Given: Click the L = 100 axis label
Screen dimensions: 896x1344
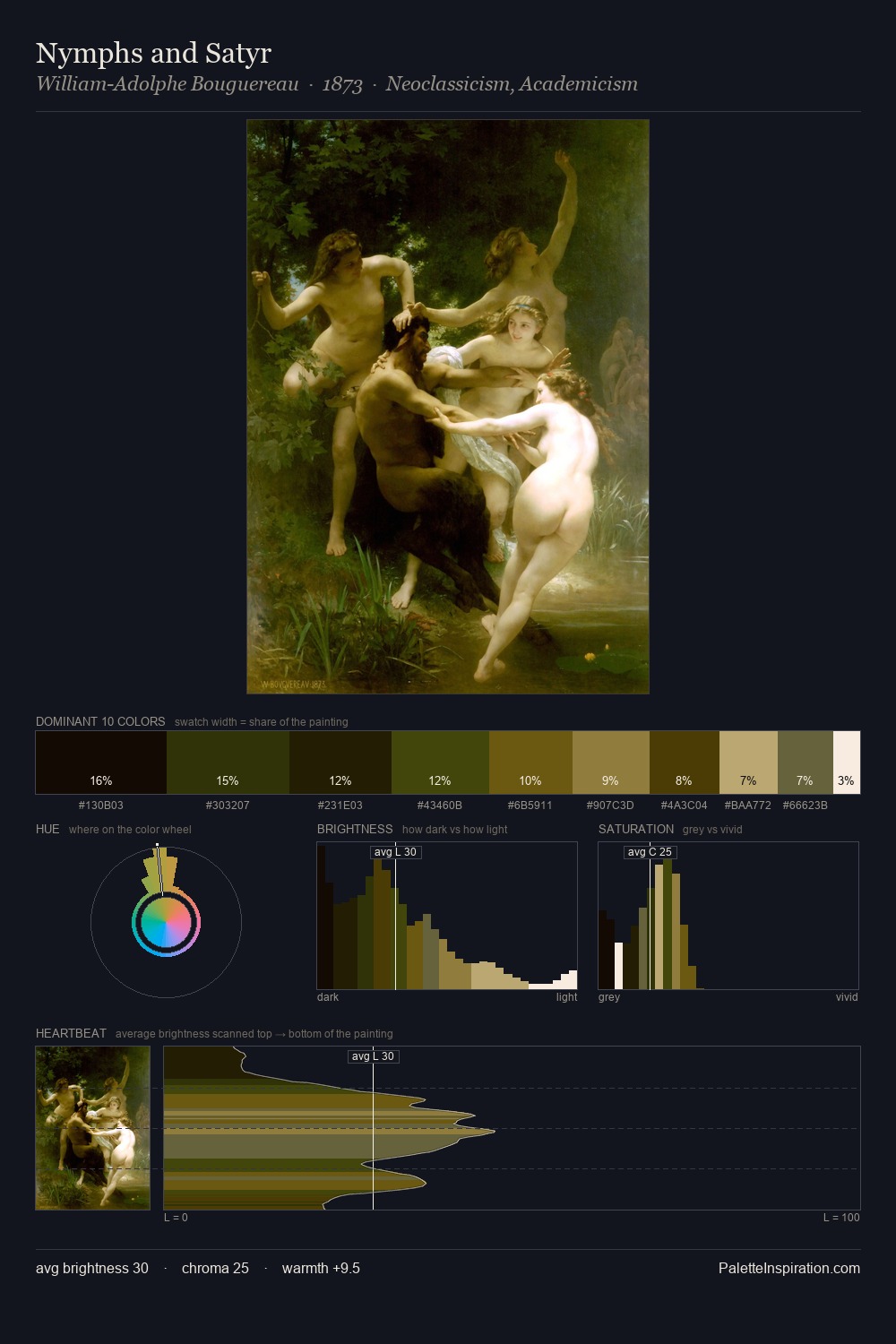Looking at the screenshot, I should coord(841,1218).
